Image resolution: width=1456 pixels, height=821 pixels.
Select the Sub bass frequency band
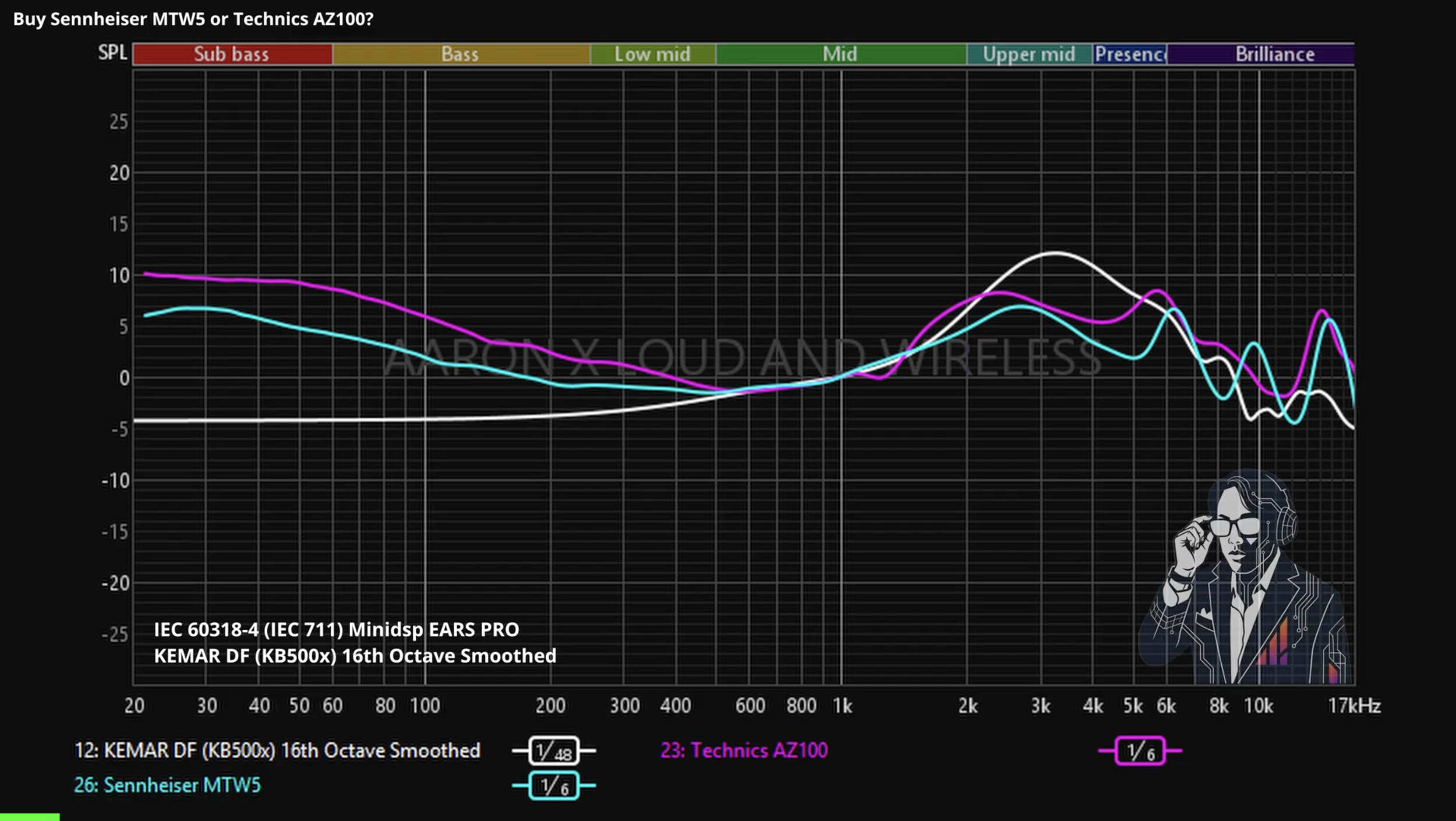coord(232,54)
